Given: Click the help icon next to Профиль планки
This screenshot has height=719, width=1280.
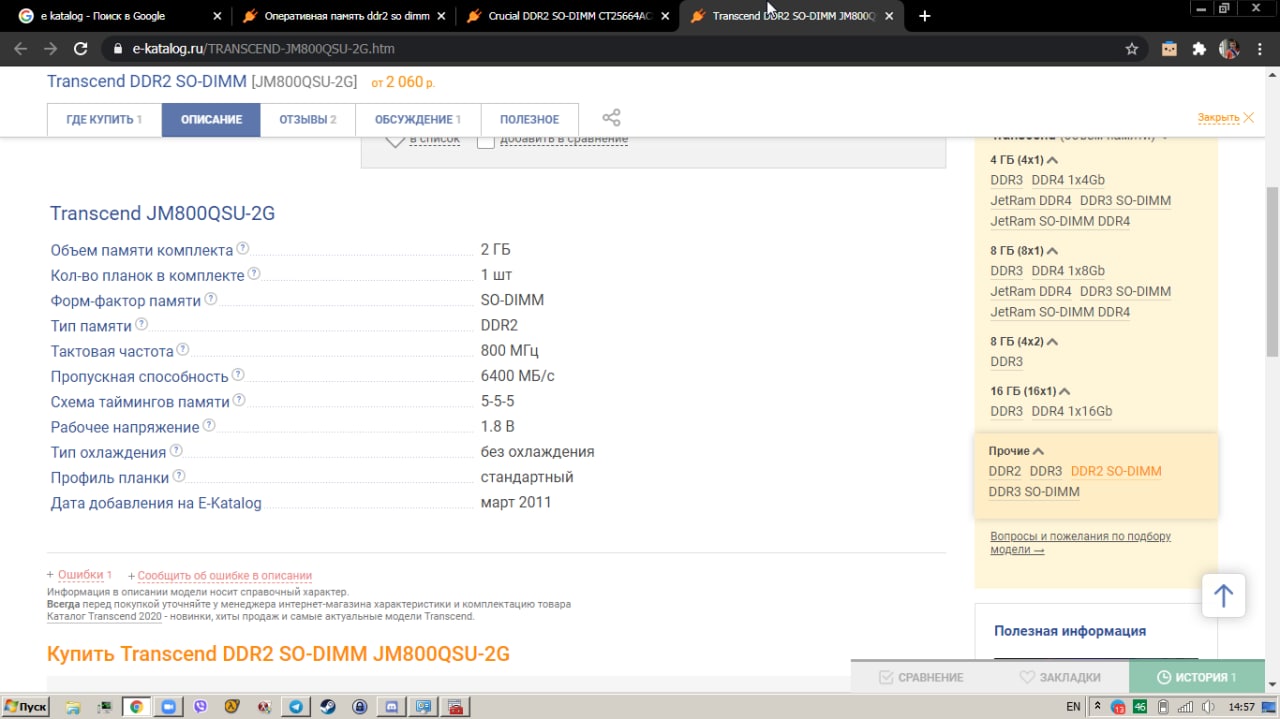Looking at the screenshot, I should (179, 476).
